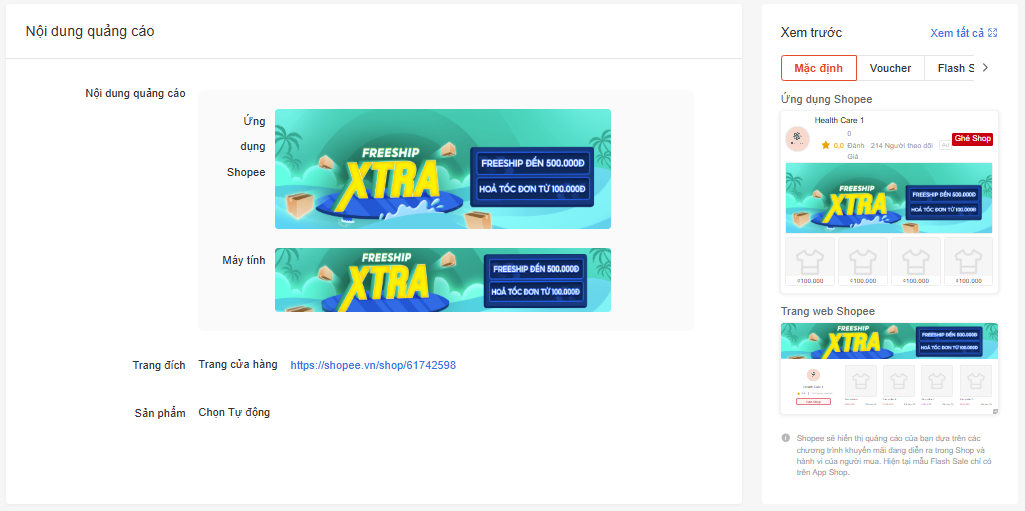Click the red Ghé Shop button
This screenshot has height=511, width=1025.
coord(972,139)
